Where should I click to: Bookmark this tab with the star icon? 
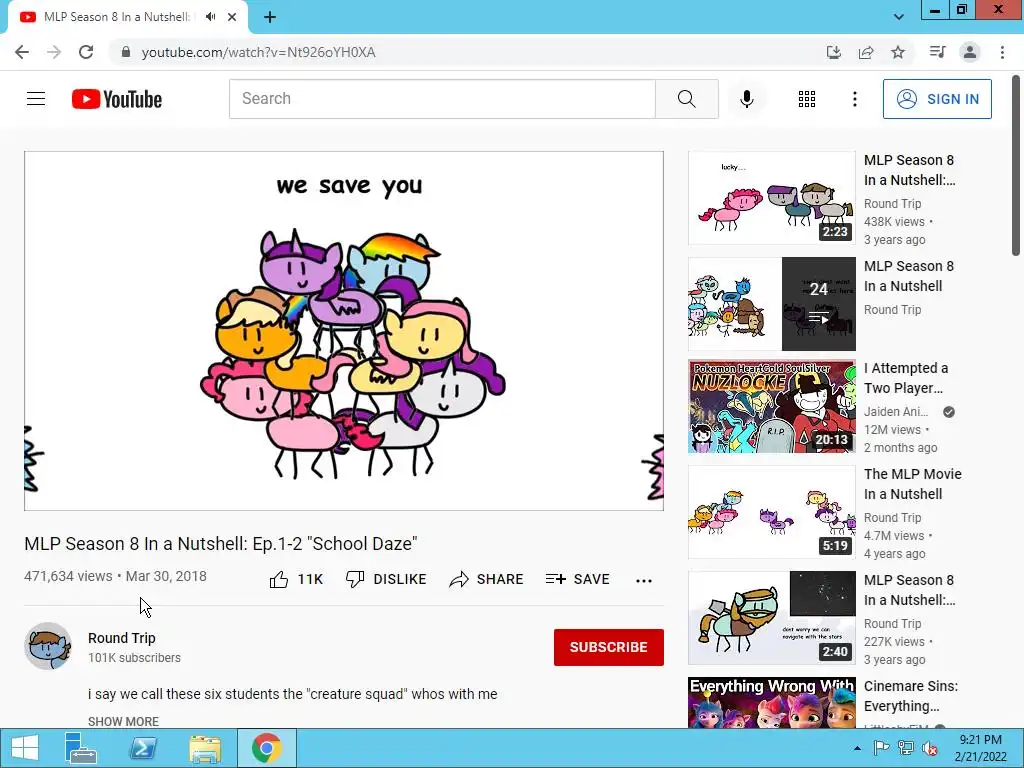click(898, 52)
